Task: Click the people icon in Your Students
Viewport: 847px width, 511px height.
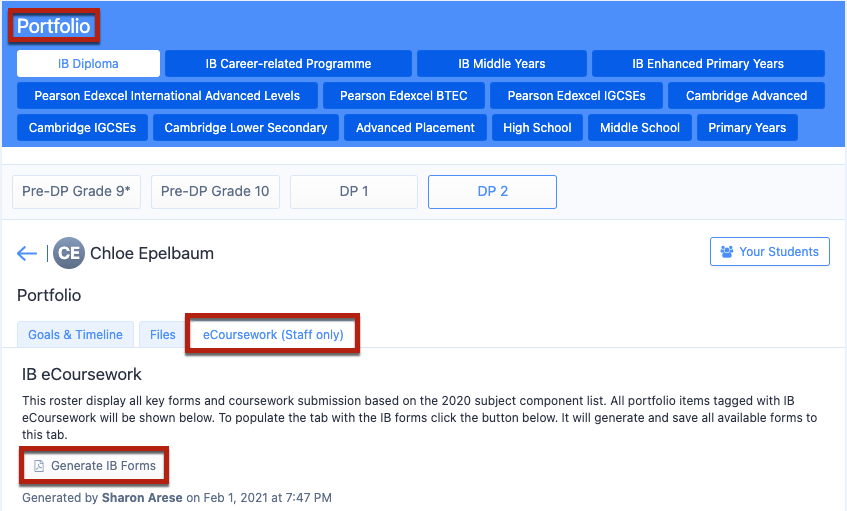Action: click(x=727, y=252)
